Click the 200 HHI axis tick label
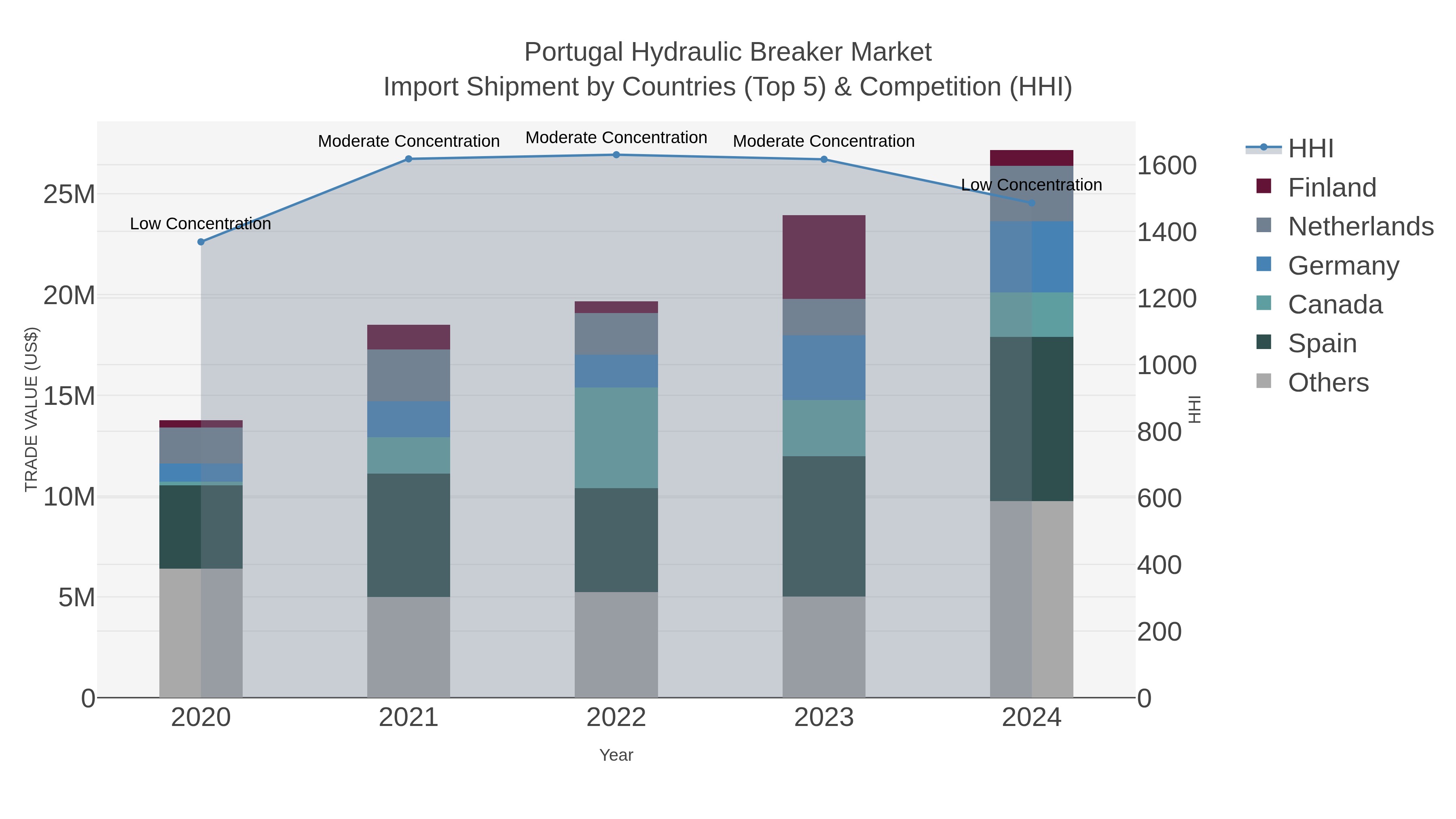Viewport: 1456px width, 819px height. coord(1160,631)
